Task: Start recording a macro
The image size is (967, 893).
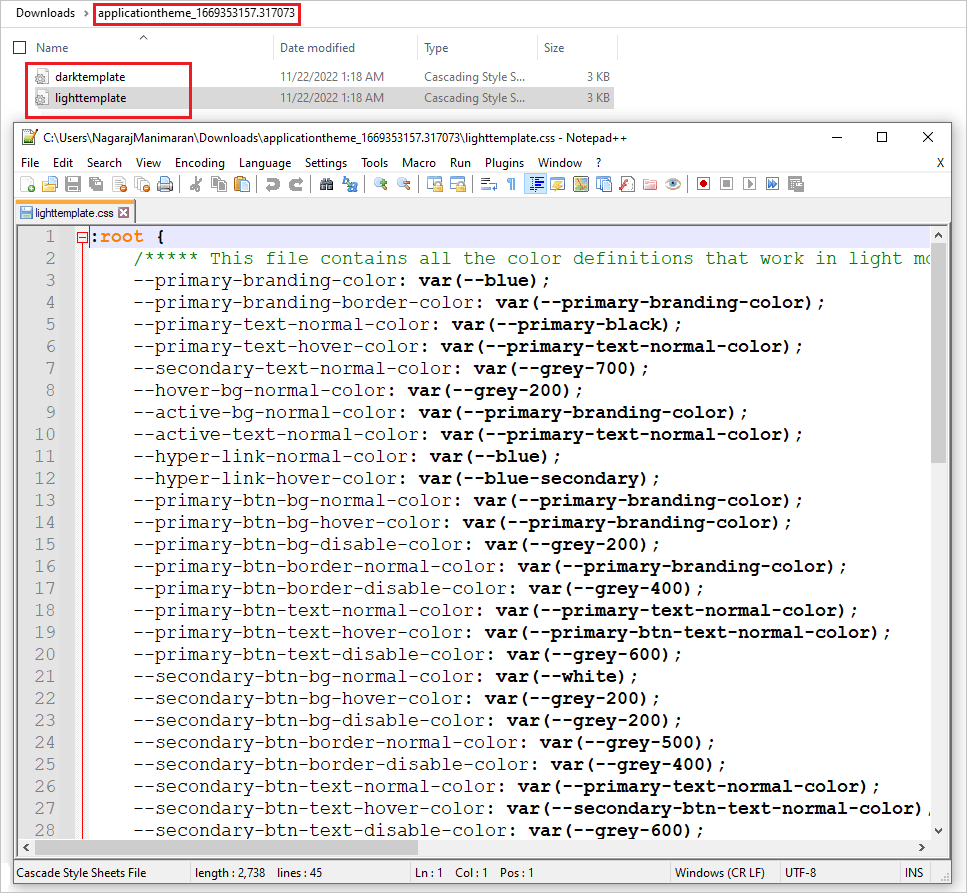Action: click(702, 183)
